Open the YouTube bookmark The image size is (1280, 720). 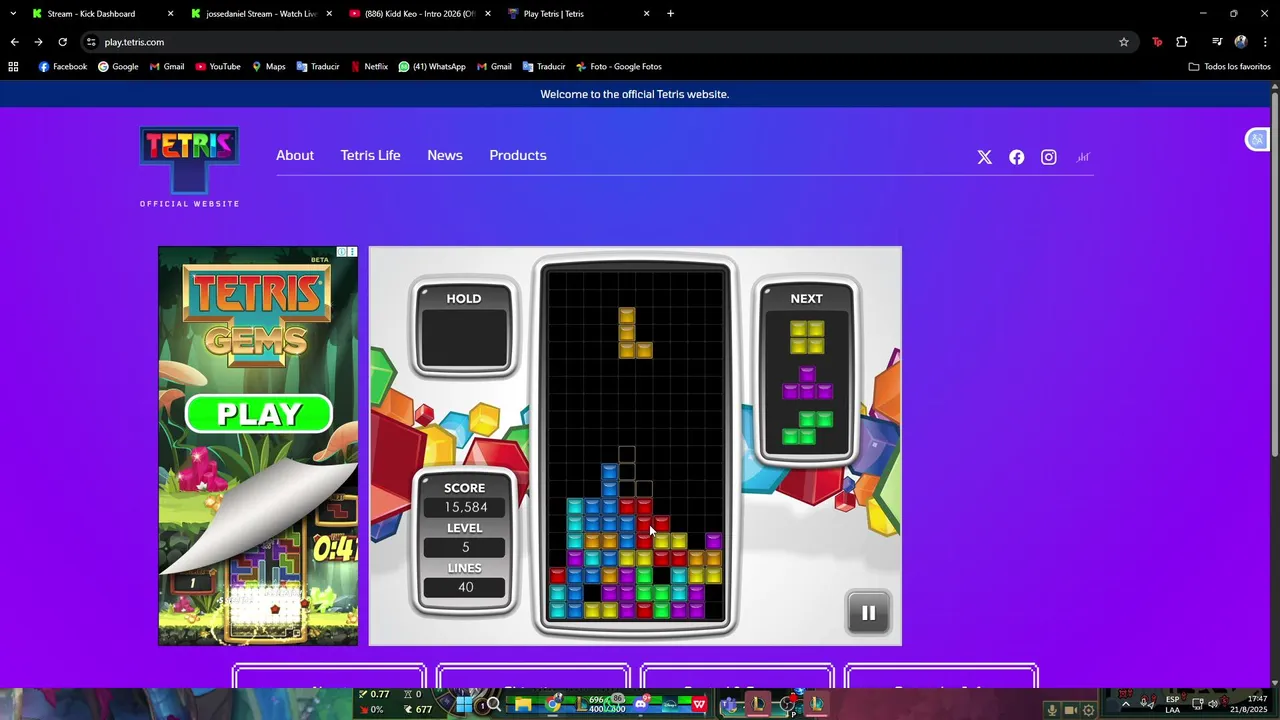click(218, 67)
